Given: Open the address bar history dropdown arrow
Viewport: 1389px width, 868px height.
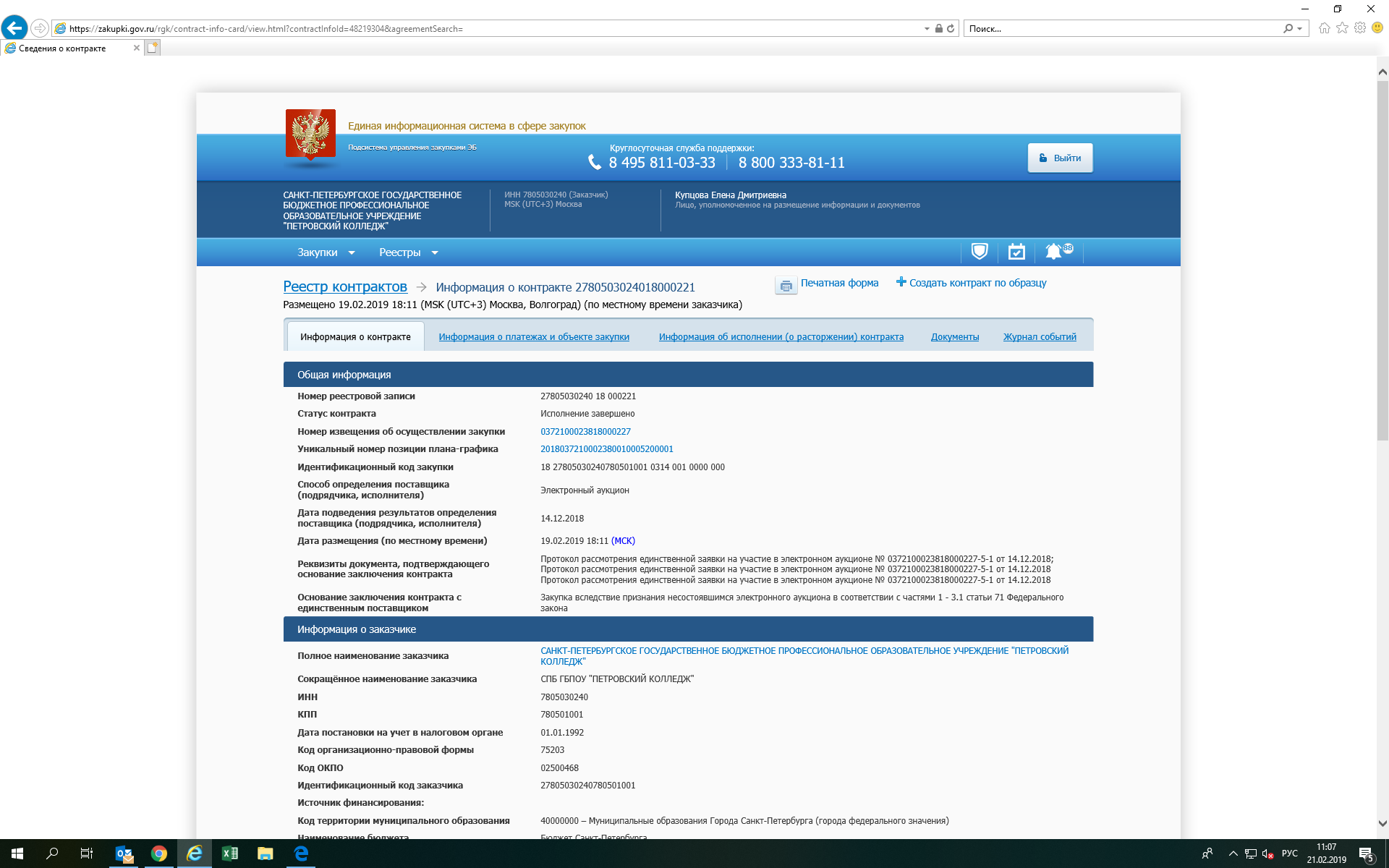Looking at the screenshot, I should [927, 29].
